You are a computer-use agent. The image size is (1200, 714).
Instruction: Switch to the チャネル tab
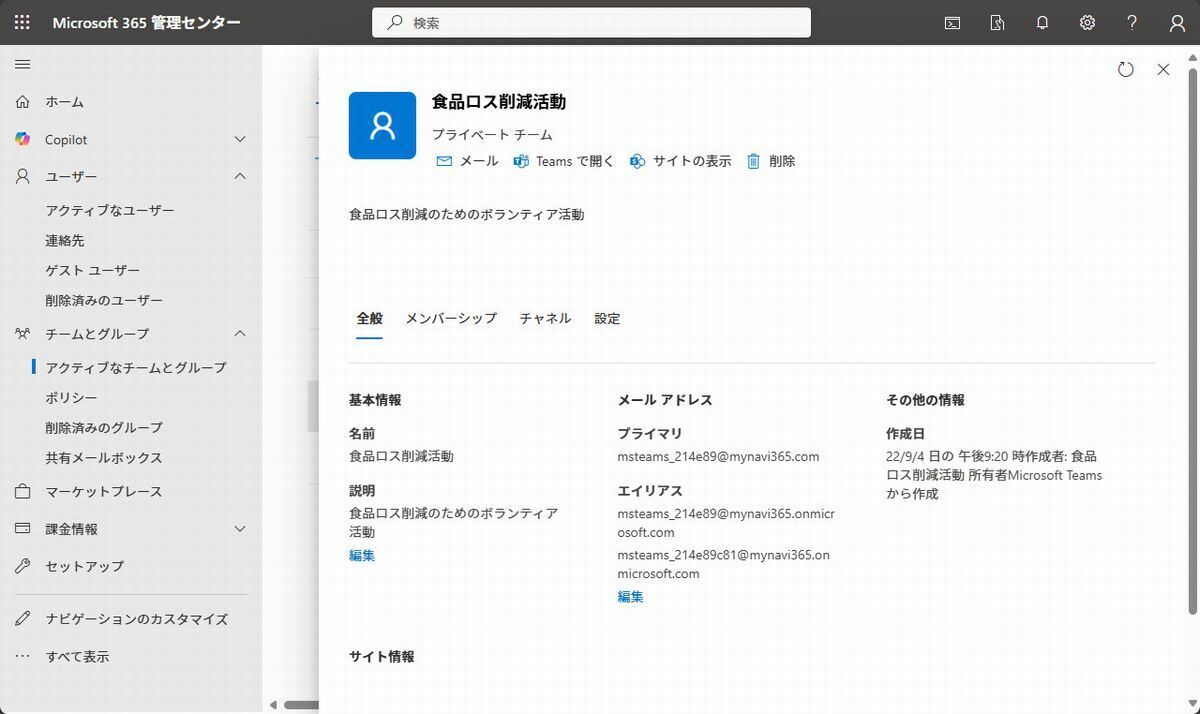tap(545, 318)
